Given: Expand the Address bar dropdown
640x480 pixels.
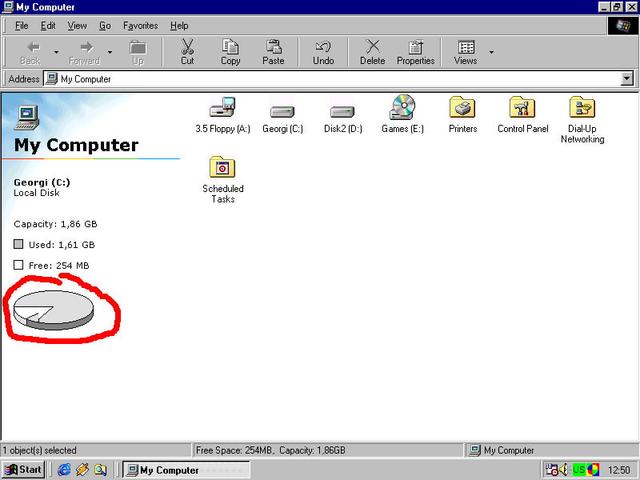Looking at the screenshot, I should click(627, 79).
